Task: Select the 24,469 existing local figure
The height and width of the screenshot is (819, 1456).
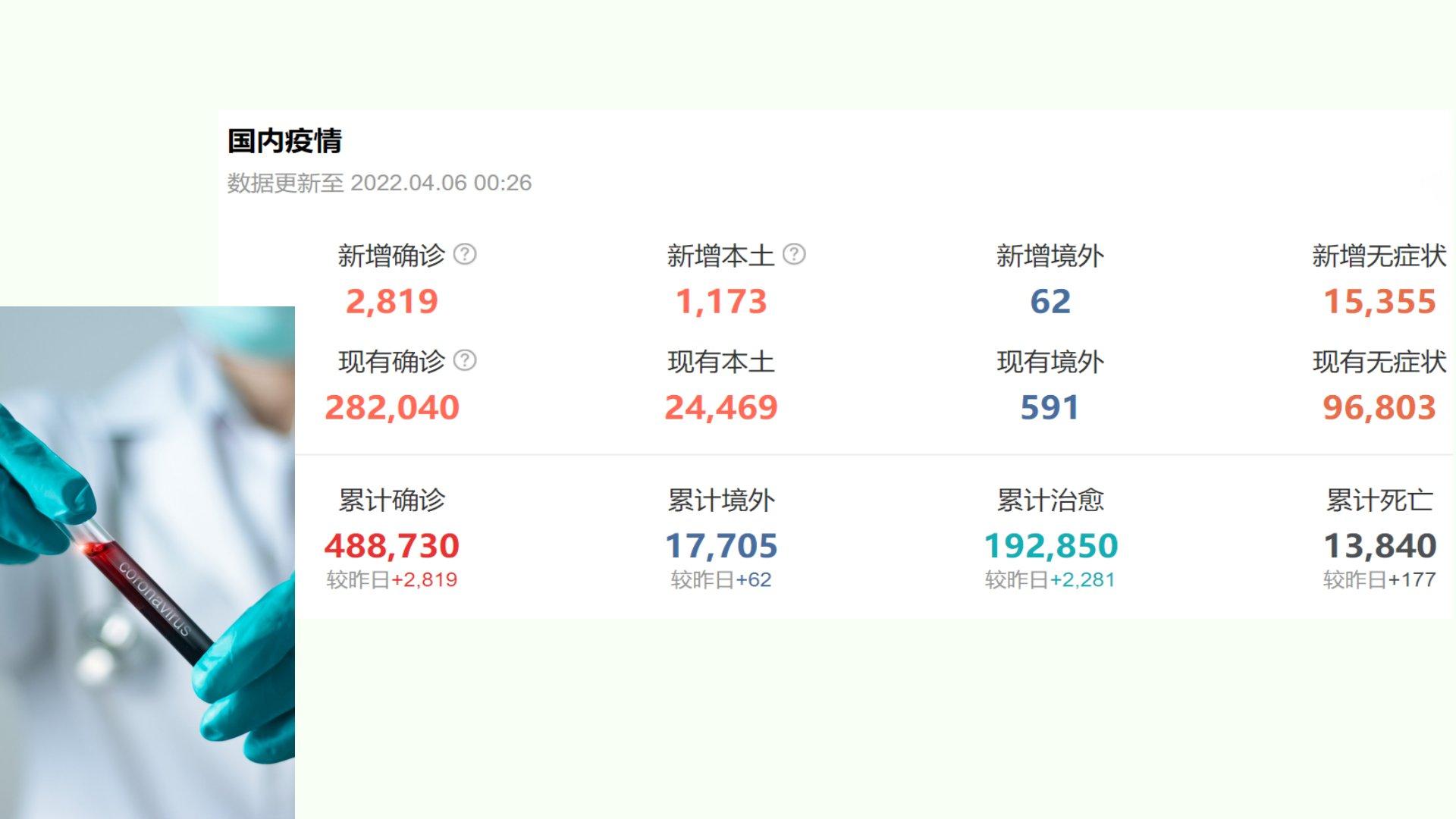Action: [x=721, y=408]
